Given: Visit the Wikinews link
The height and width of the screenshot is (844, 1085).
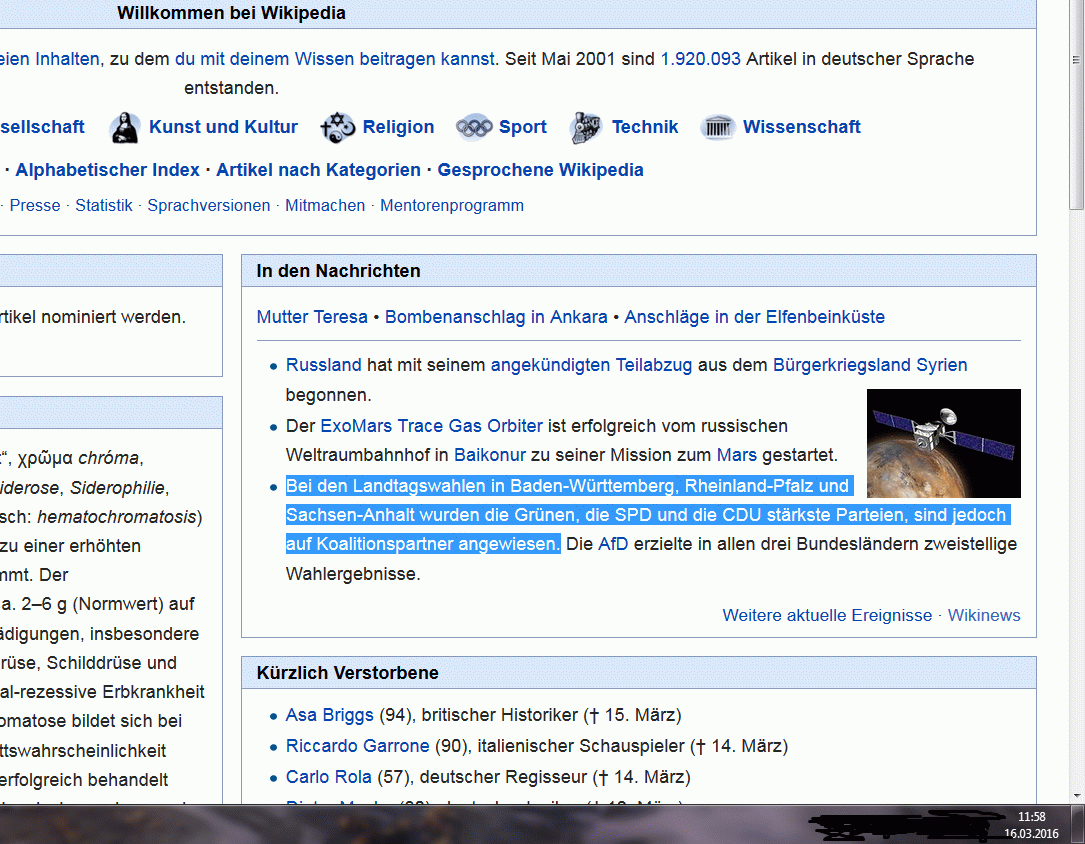Looking at the screenshot, I should [984, 615].
